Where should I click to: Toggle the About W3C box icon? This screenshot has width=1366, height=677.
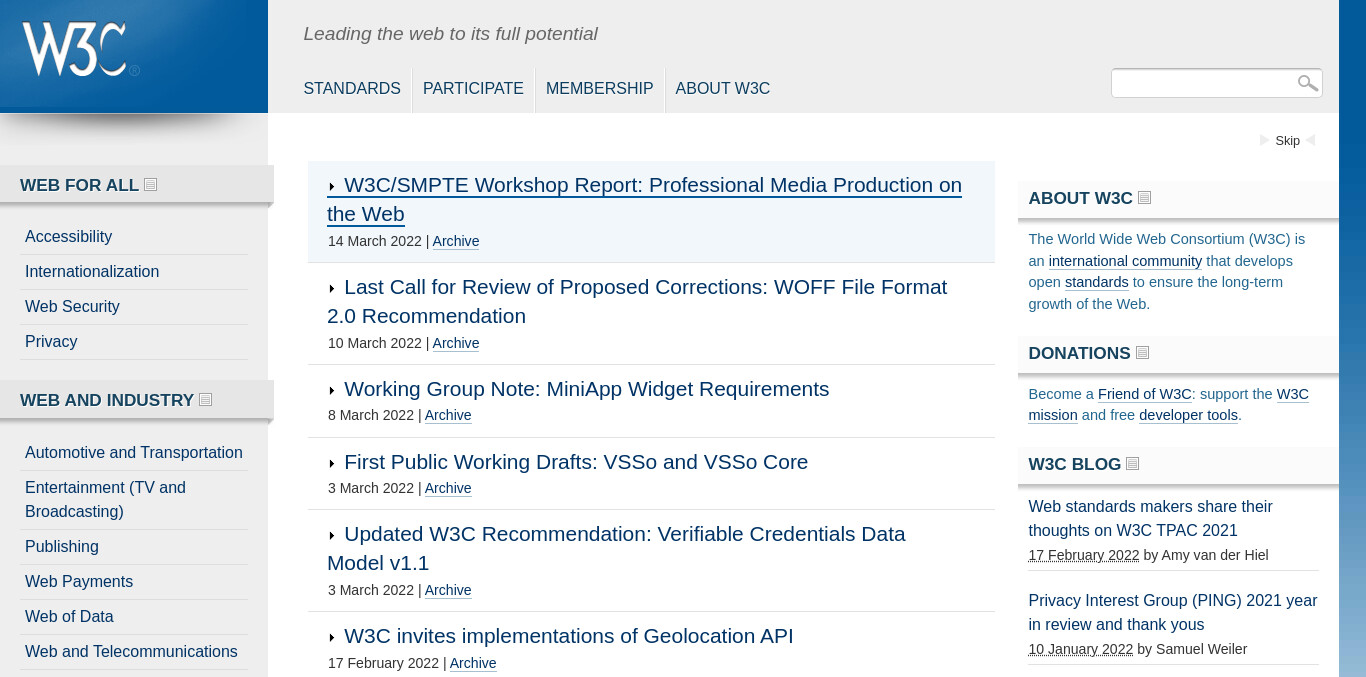[1145, 198]
